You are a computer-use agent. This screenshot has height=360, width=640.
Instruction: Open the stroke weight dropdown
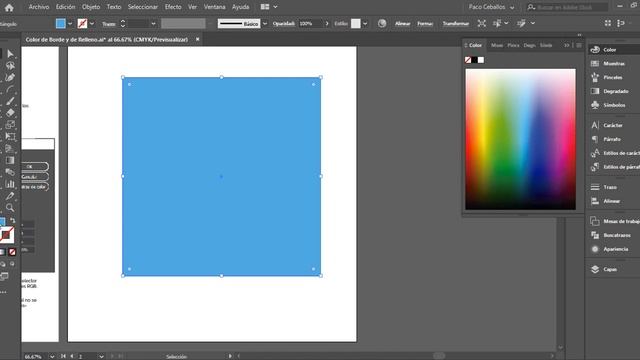[x=153, y=24]
